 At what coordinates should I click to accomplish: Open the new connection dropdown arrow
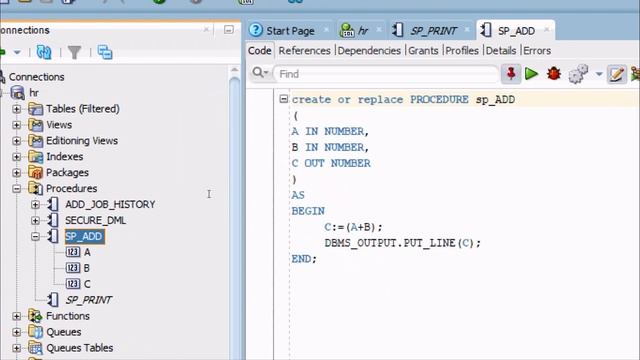[x=17, y=52]
